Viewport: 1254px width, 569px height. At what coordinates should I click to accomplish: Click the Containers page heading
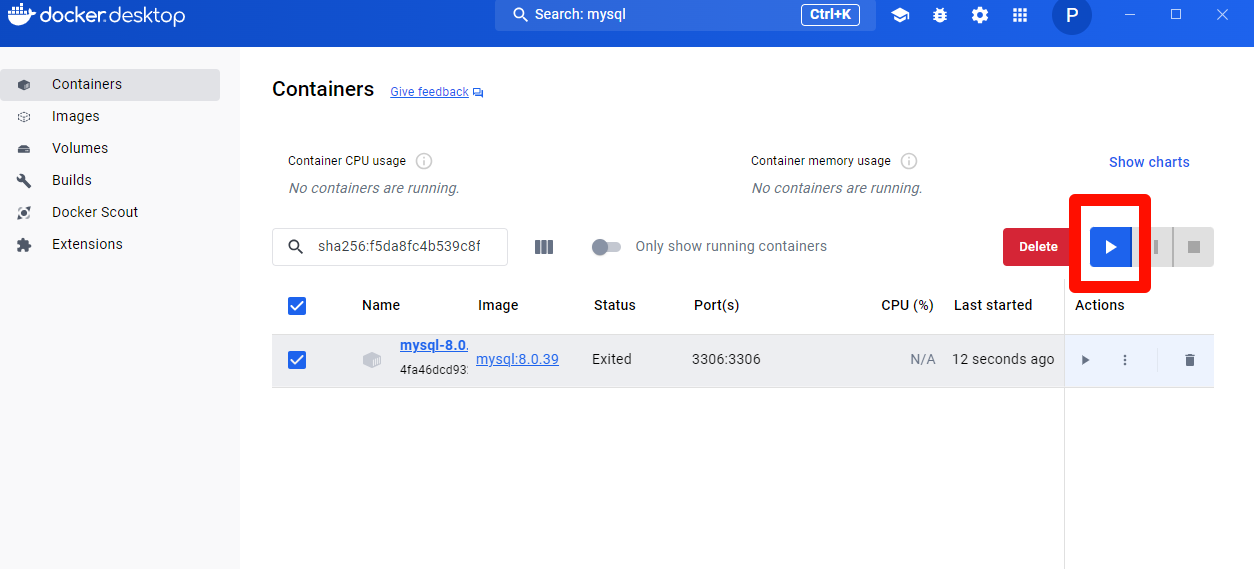click(323, 89)
